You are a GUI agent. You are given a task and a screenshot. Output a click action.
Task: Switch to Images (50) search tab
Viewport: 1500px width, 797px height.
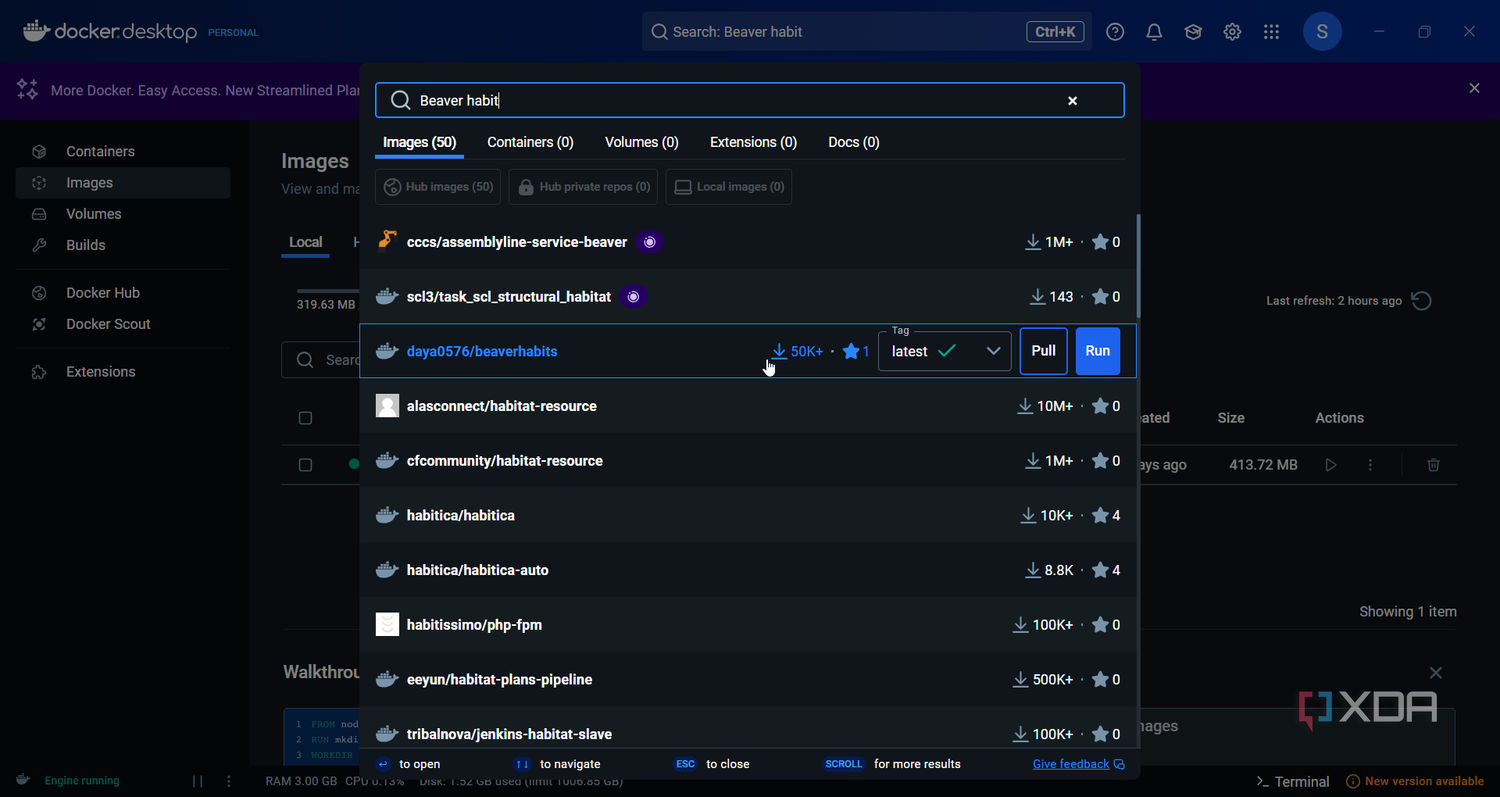tap(420, 142)
